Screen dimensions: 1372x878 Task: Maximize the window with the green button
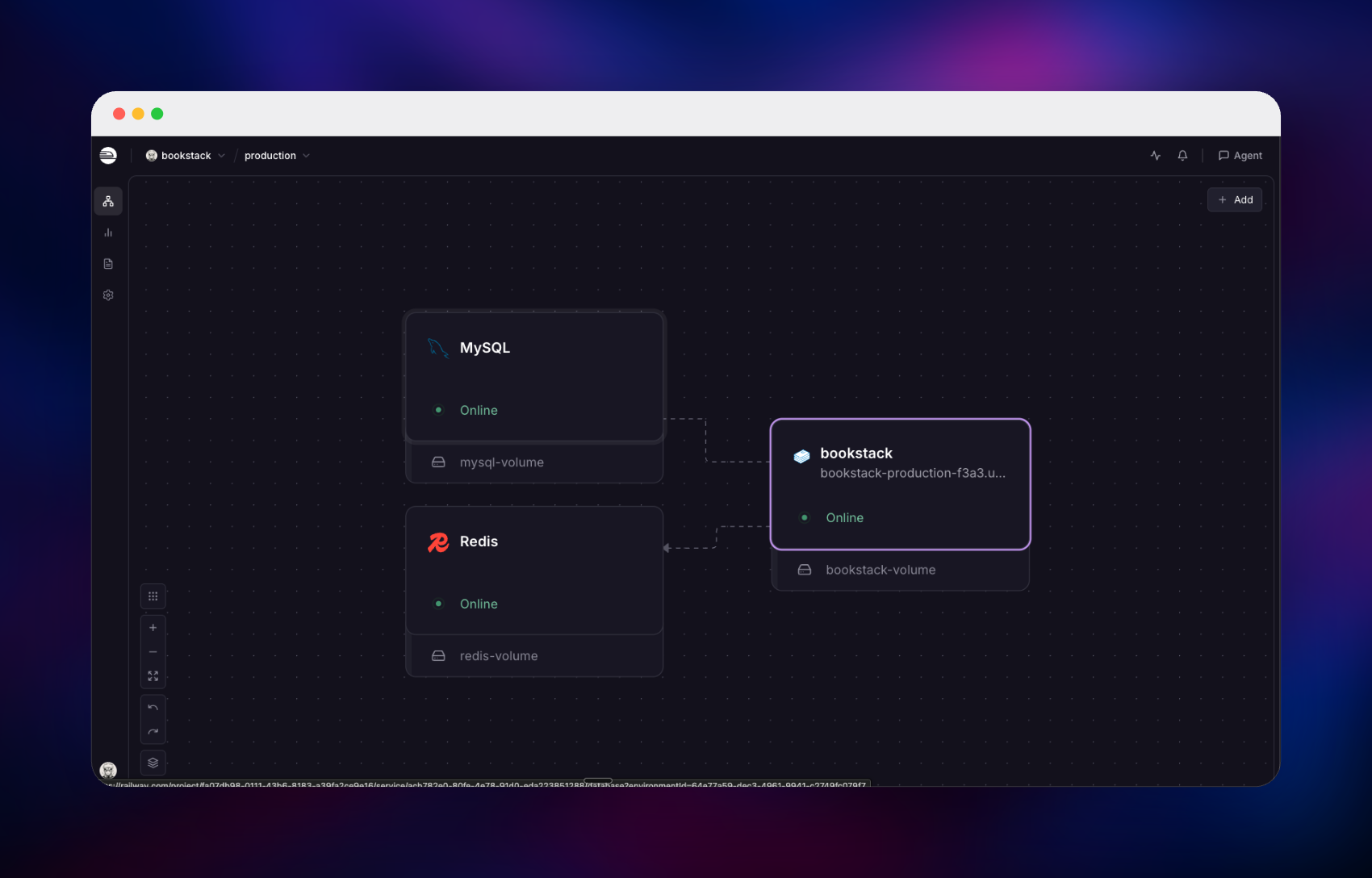tap(157, 114)
